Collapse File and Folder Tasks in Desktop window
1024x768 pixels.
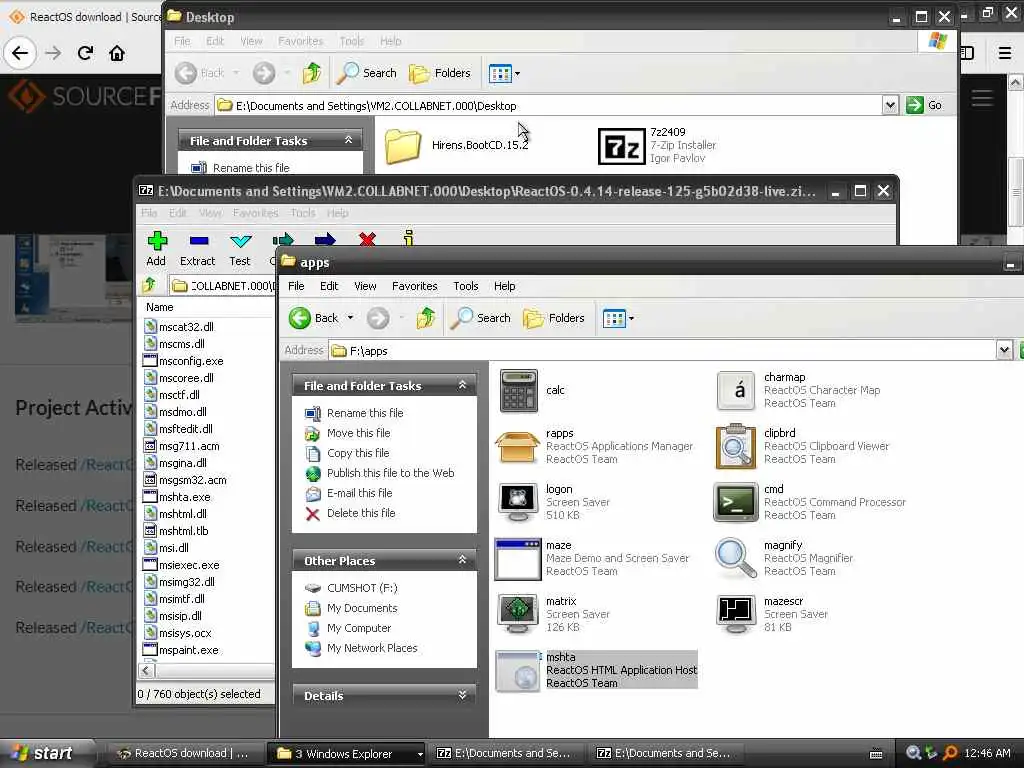pyautogui.click(x=349, y=140)
